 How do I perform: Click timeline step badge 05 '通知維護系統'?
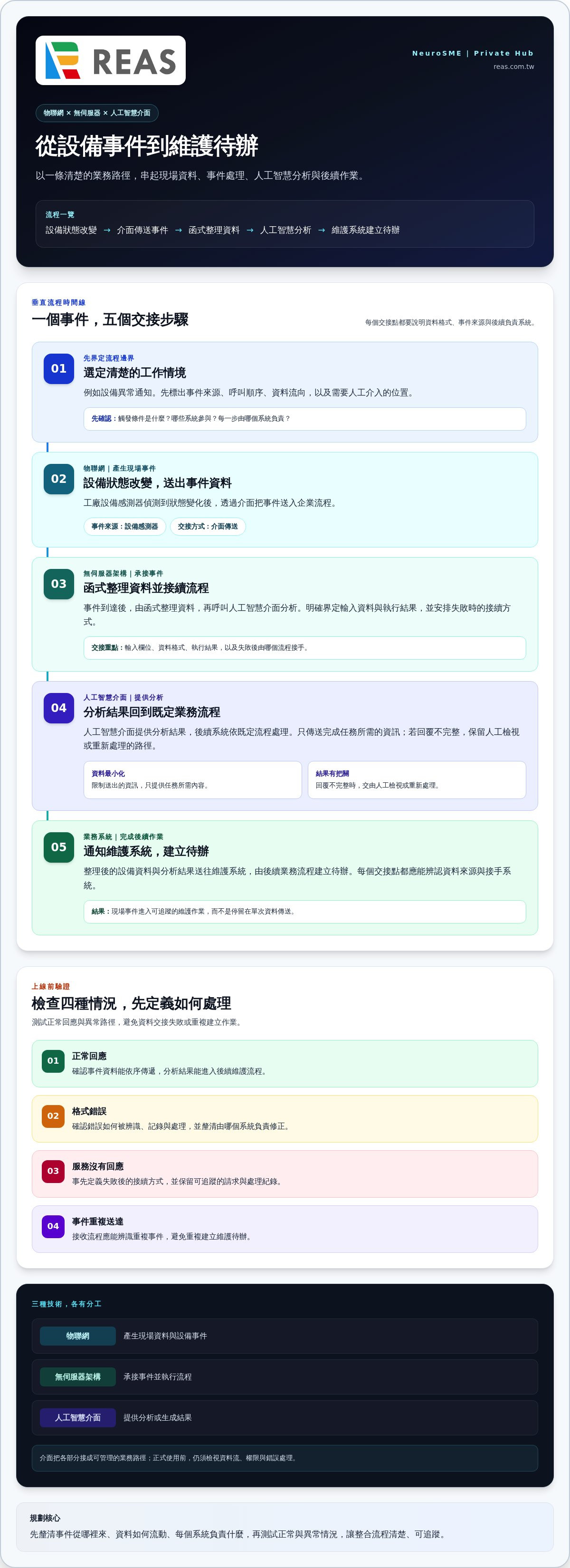58,847
